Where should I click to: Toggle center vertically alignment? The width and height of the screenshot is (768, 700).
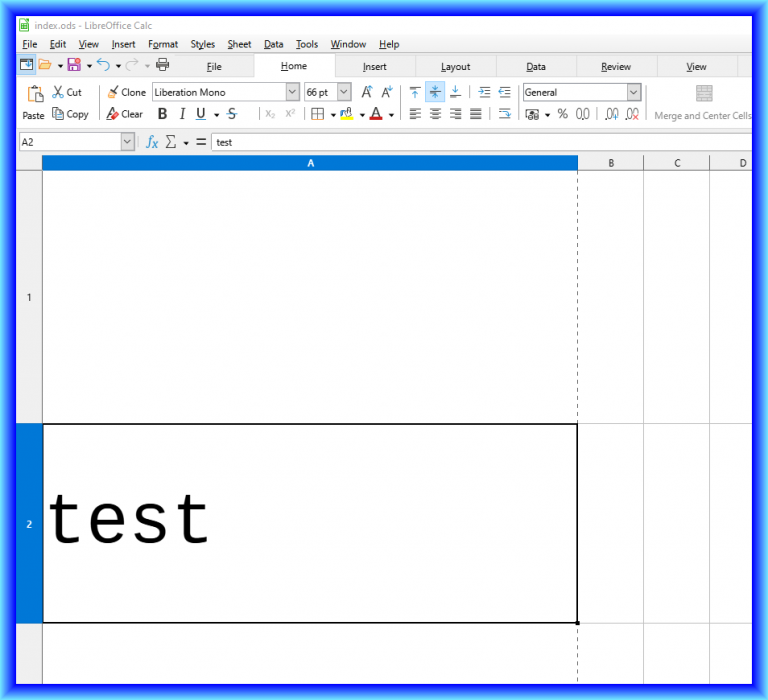tap(435, 92)
